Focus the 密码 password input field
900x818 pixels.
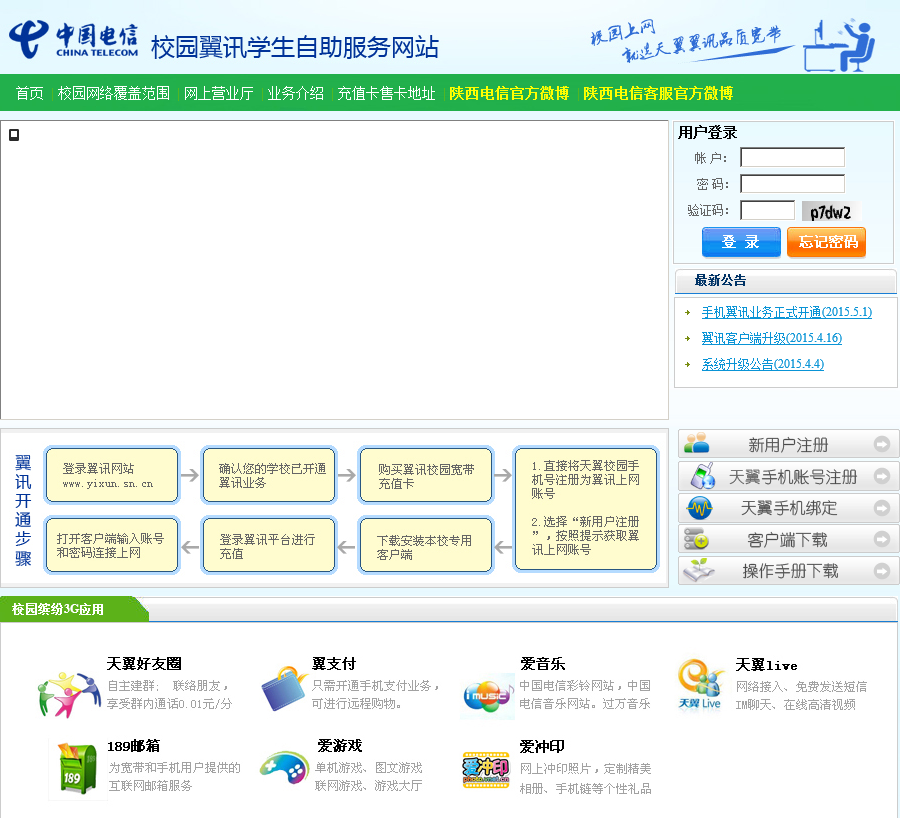[x=792, y=184]
